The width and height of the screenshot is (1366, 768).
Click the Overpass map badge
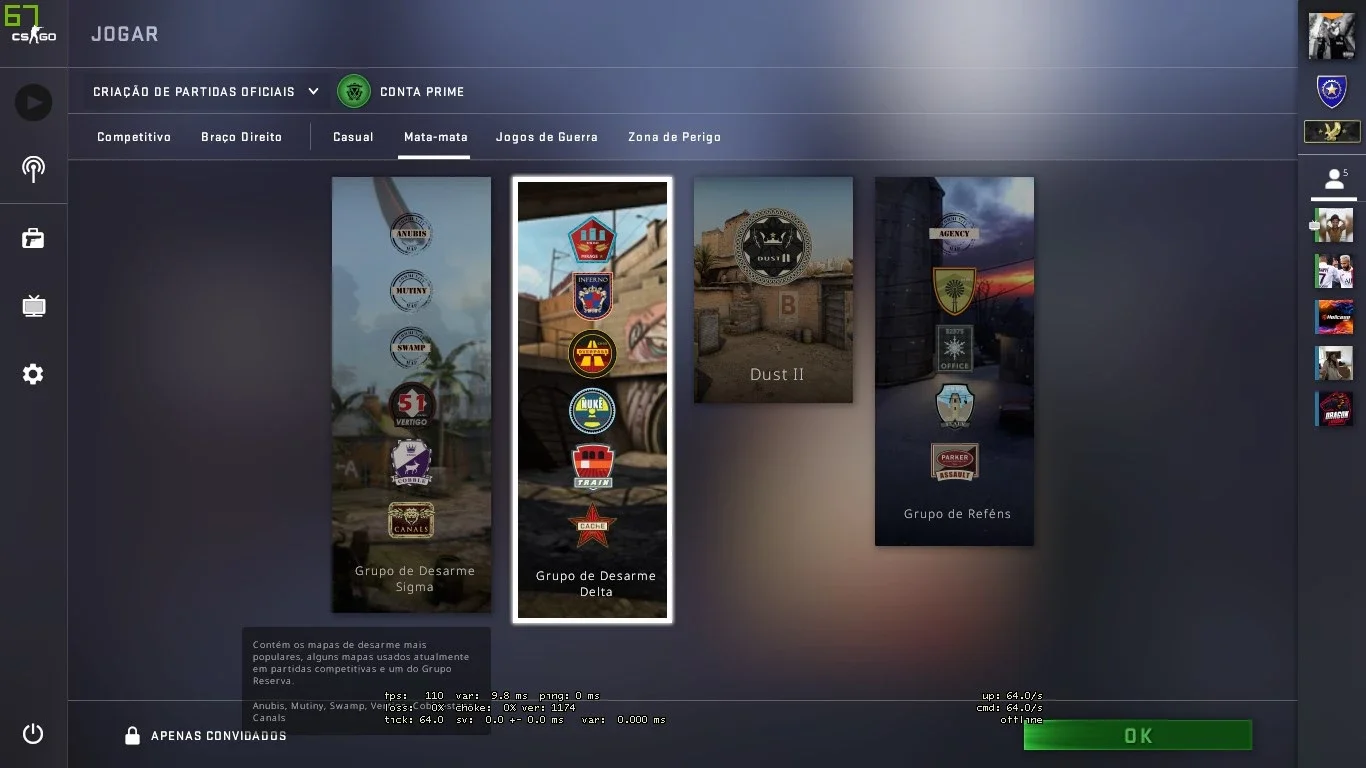click(592, 354)
